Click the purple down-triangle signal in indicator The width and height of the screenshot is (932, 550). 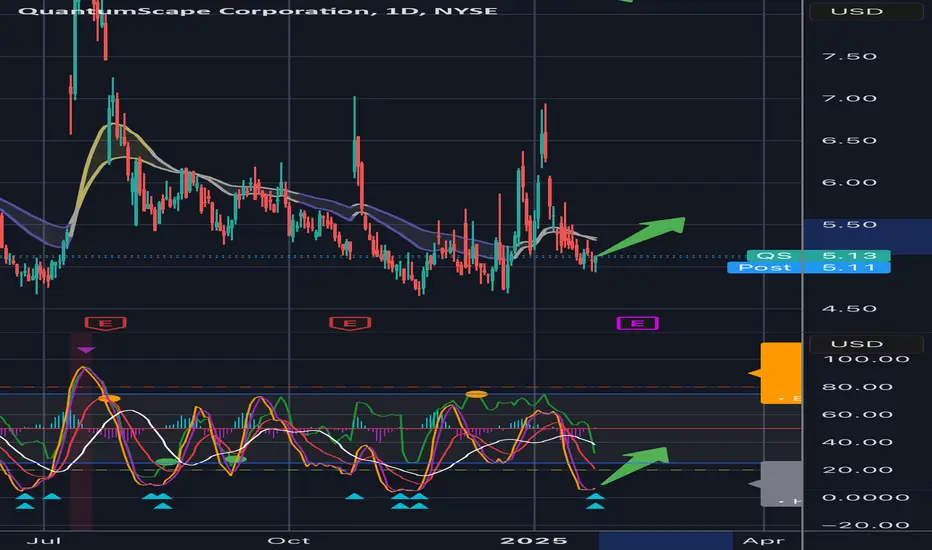[x=86, y=350]
